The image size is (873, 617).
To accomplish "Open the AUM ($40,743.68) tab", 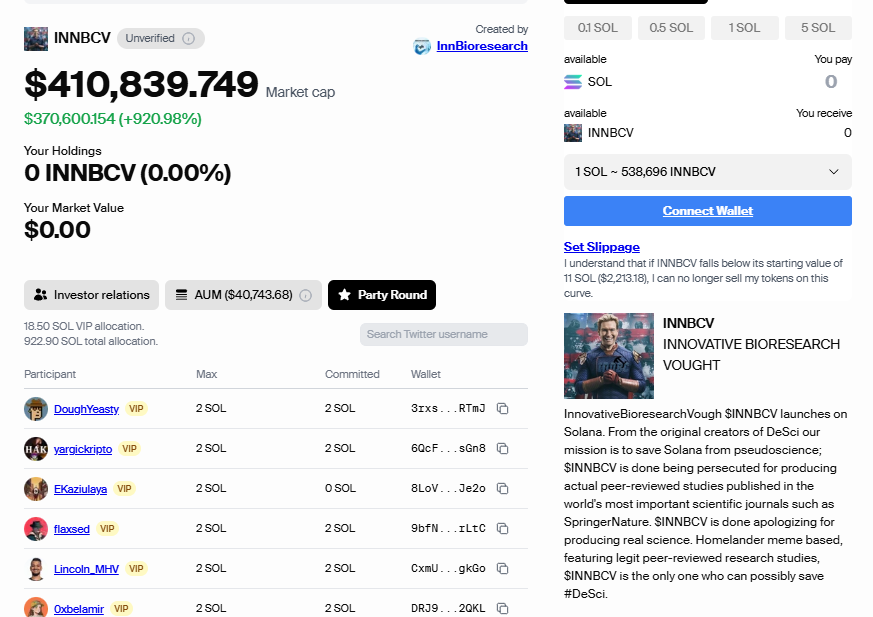I will 243,295.
